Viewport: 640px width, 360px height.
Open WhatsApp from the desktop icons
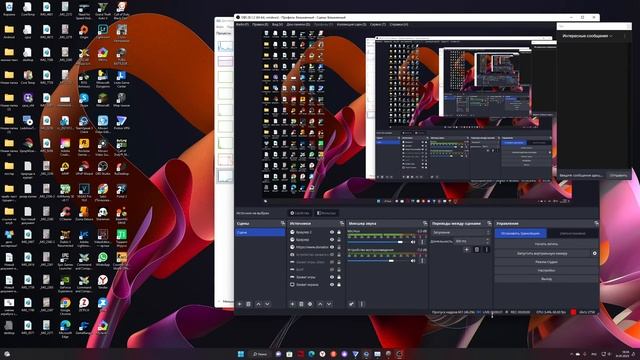coord(103,259)
